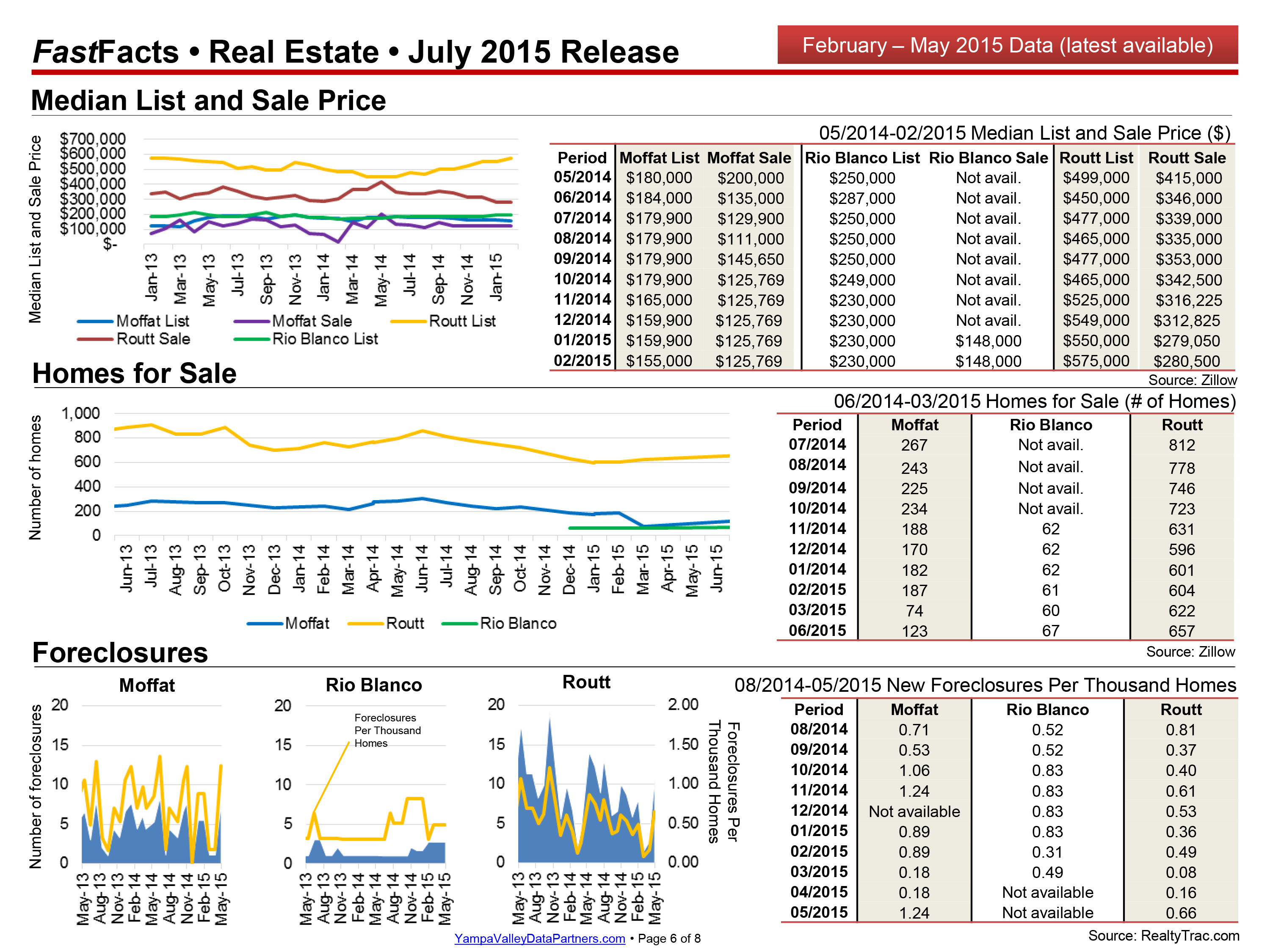
Task: Click the Foreclosures section heading
Action: click(120, 652)
